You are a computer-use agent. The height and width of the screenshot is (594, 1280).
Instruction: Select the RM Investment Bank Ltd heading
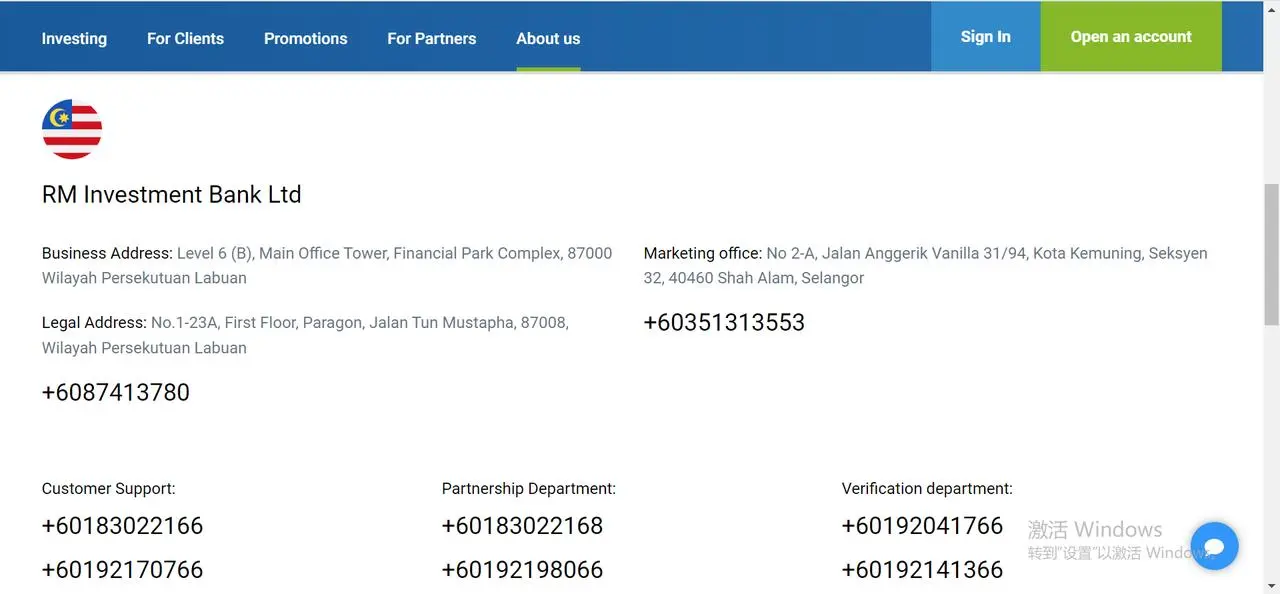coord(171,194)
